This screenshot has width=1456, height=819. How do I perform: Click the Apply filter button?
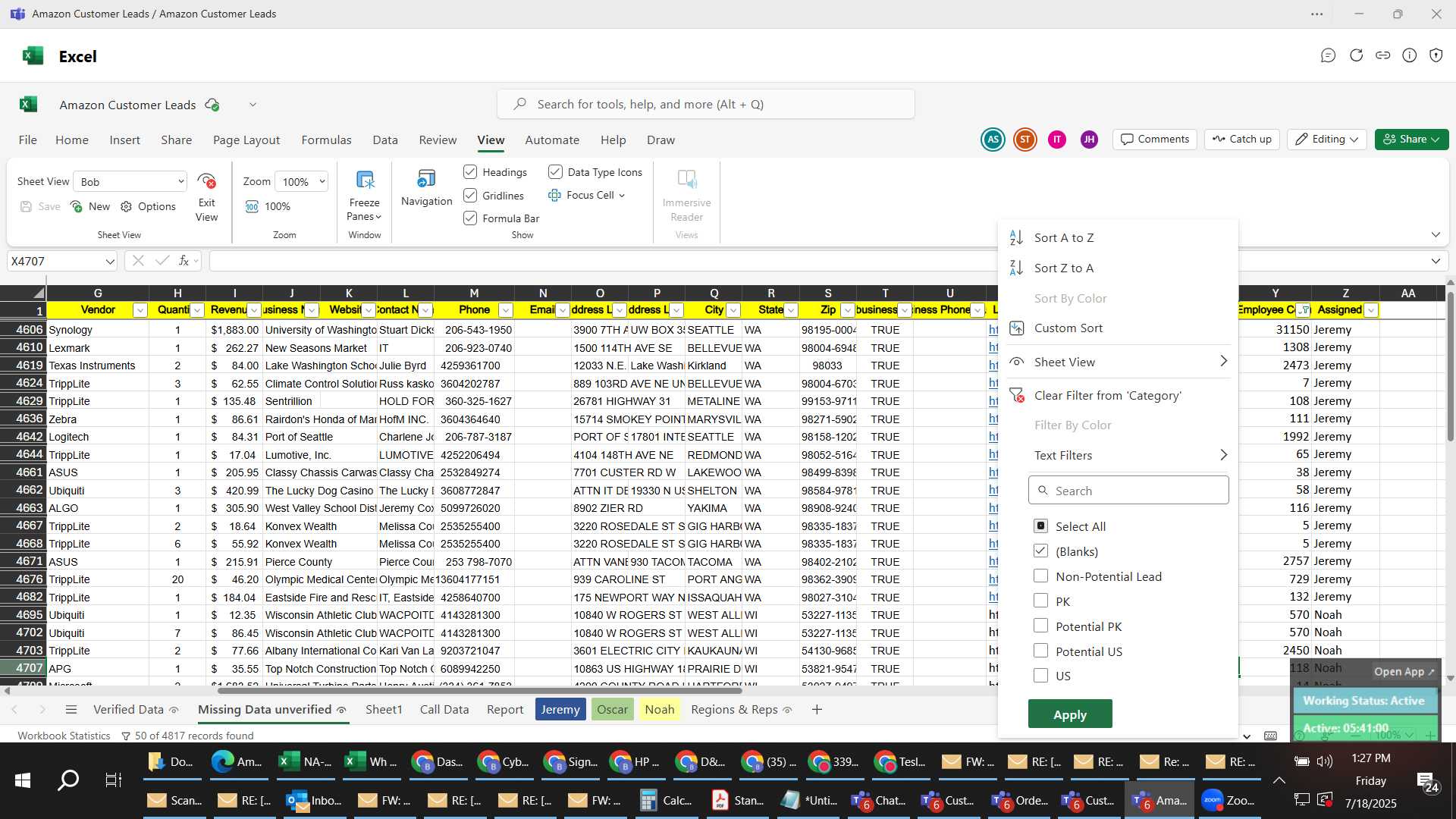click(x=1070, y=714)
